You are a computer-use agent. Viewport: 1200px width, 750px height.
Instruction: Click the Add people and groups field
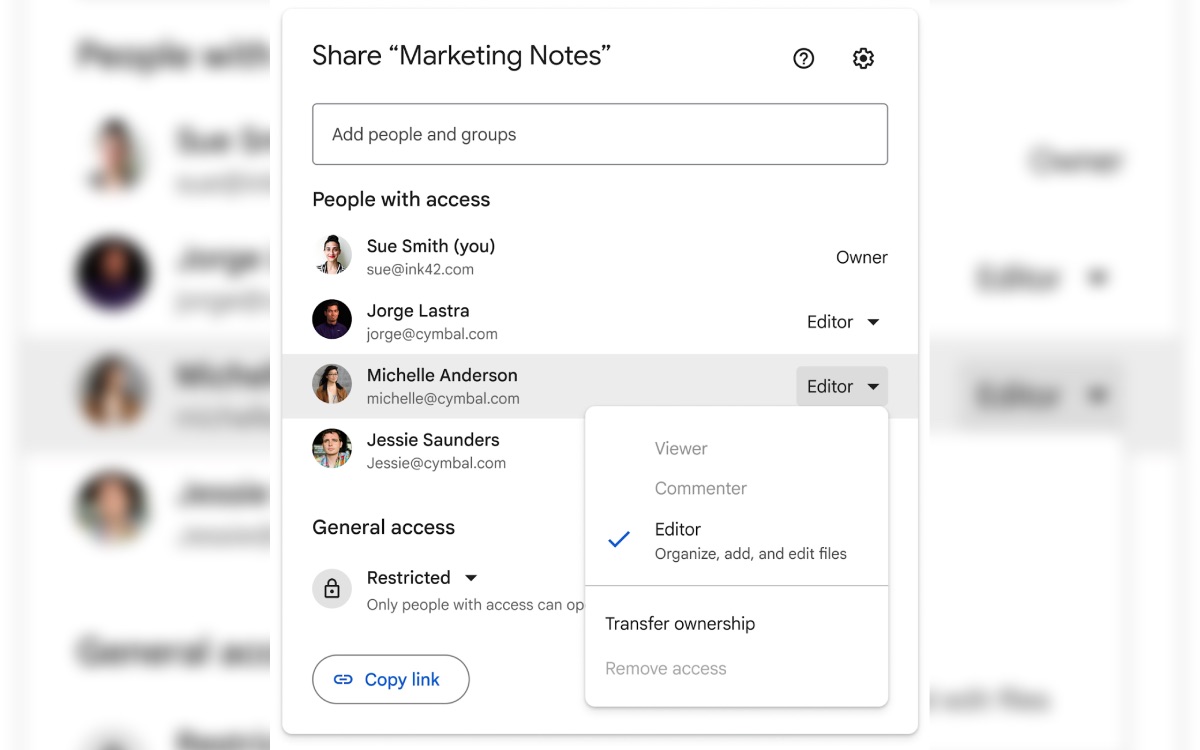[x=600, y=133]
